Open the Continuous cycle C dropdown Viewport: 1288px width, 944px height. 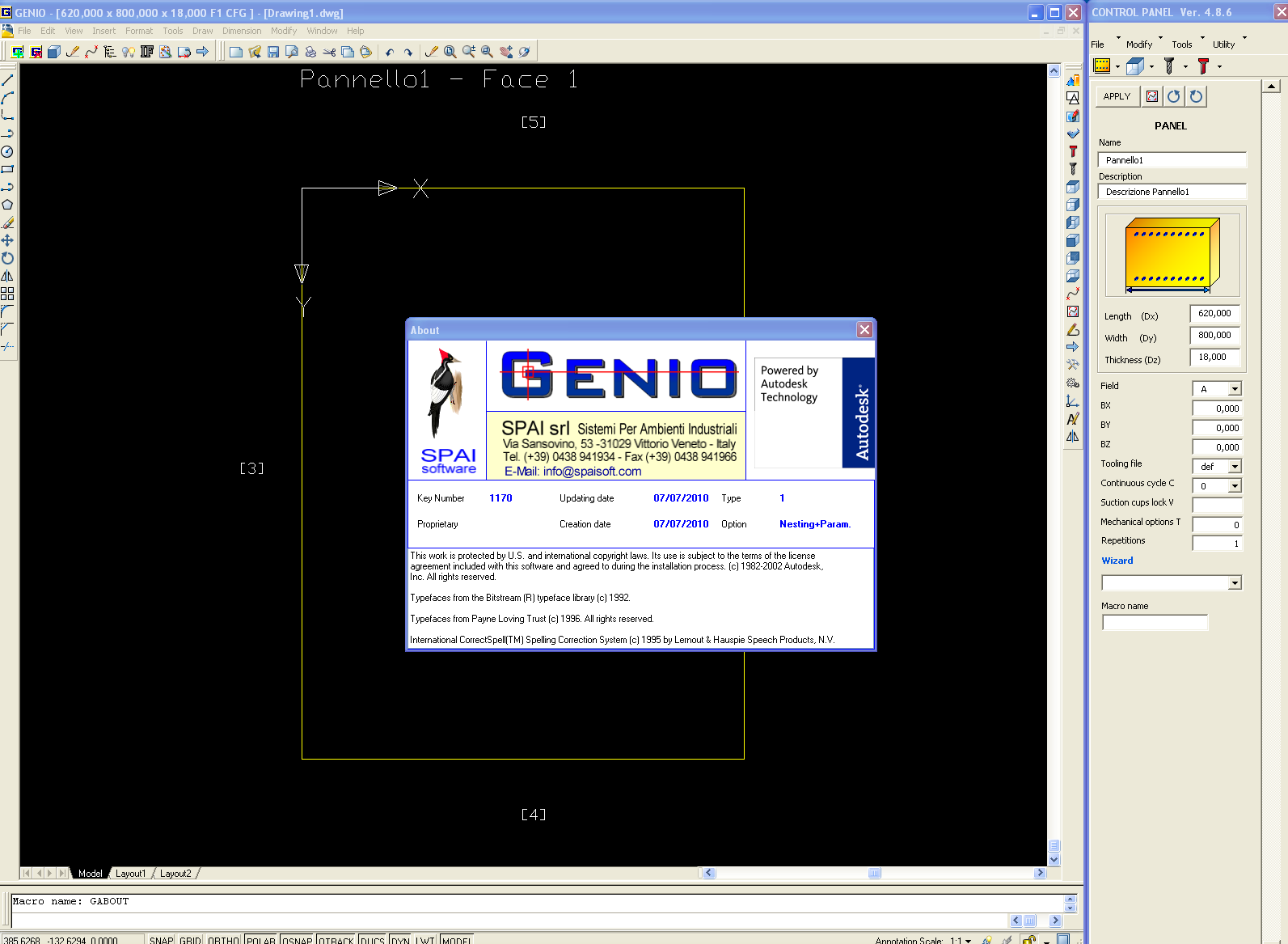tap(1235, 486)
